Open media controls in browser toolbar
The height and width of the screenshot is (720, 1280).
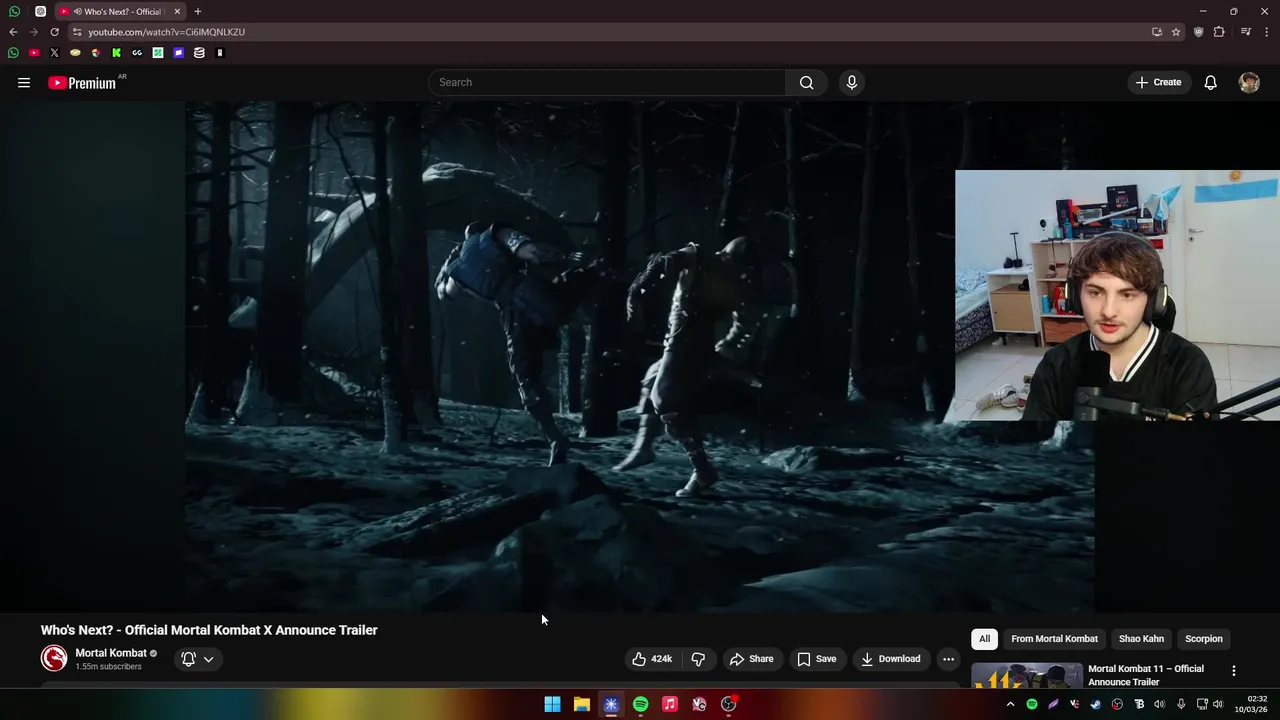click(x=1246, y=32)
